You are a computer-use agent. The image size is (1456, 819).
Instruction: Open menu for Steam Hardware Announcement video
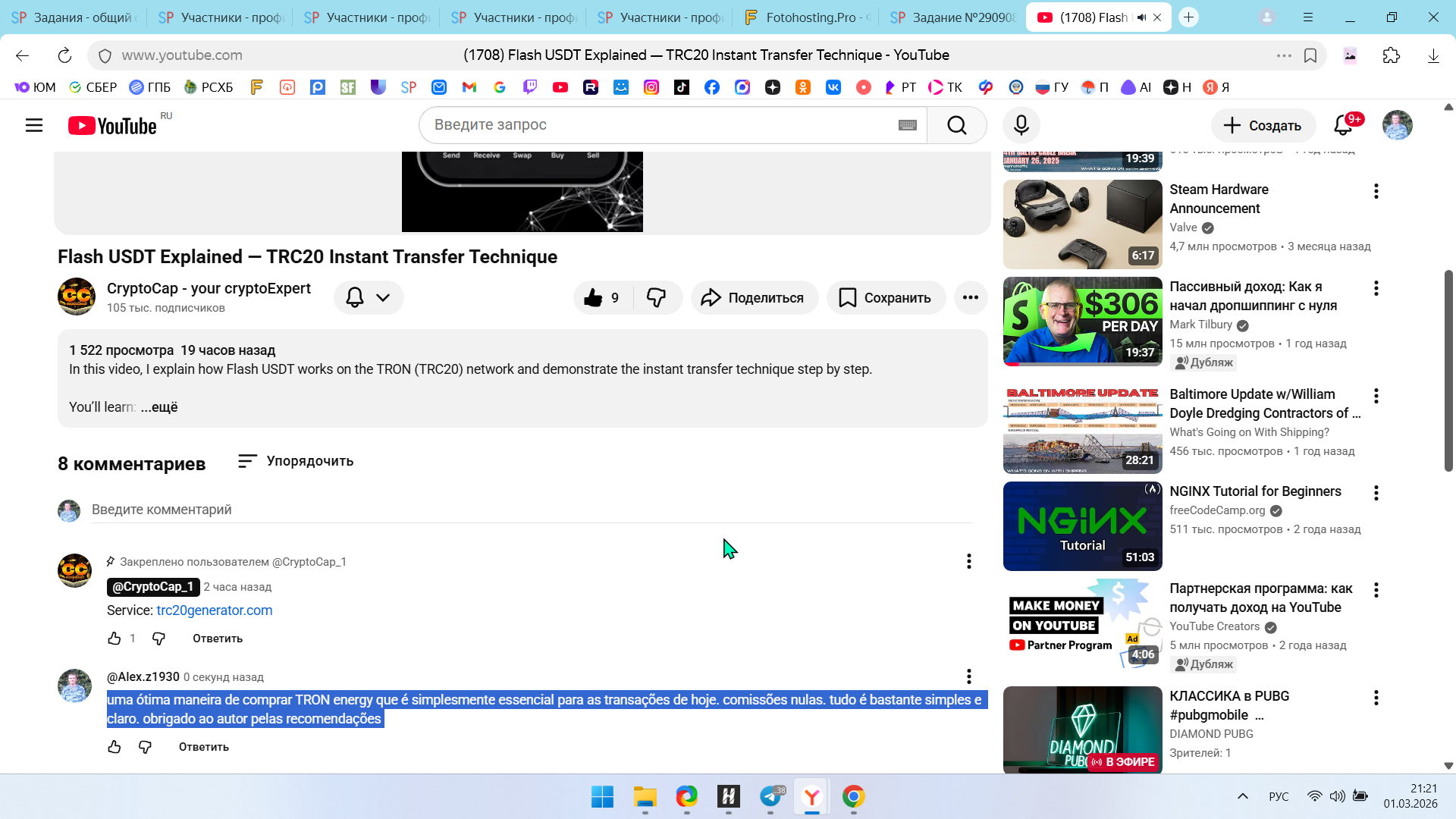point(1376,191)
